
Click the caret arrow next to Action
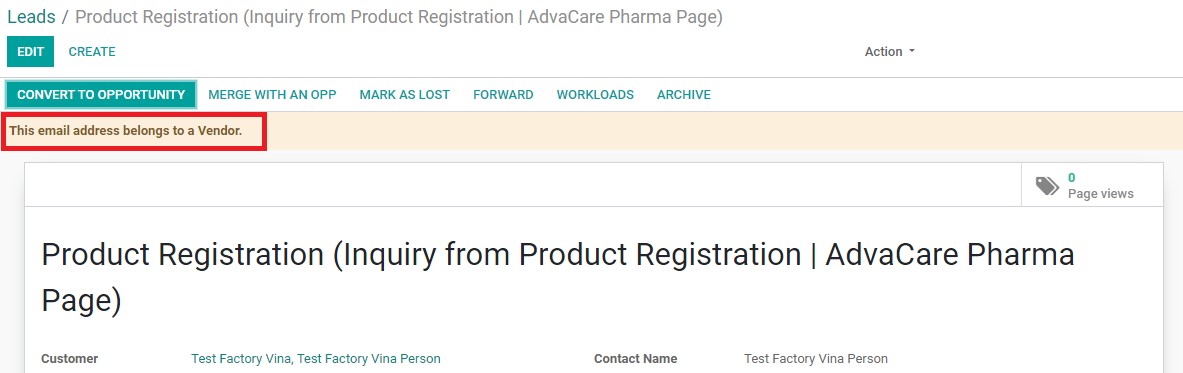click(911, 51)
